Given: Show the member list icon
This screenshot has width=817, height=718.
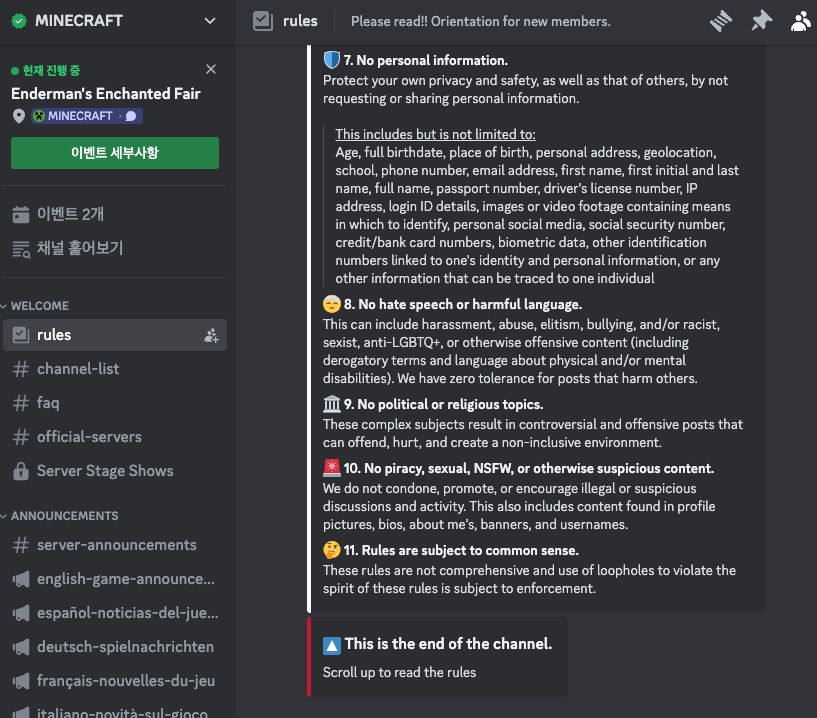Looking at the screenshot, I should tap(801, 21).
